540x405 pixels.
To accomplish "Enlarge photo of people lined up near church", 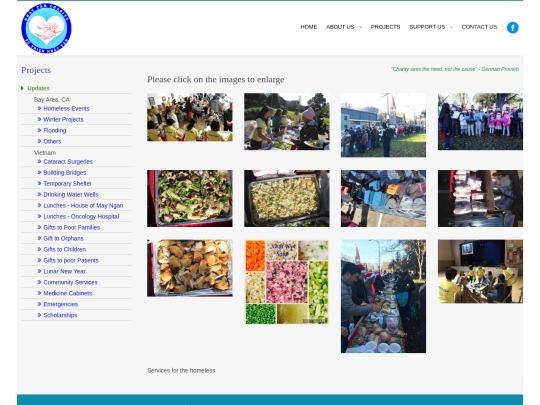I will (x=383, y=125).
